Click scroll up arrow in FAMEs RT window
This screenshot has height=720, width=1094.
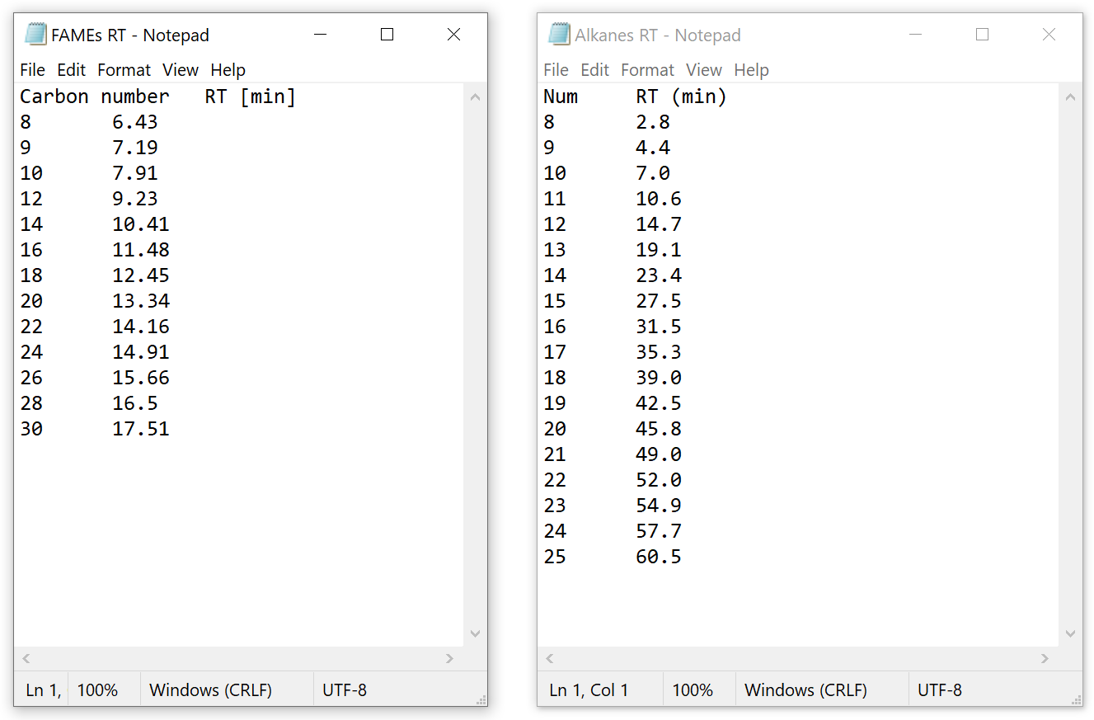(475, 97)
